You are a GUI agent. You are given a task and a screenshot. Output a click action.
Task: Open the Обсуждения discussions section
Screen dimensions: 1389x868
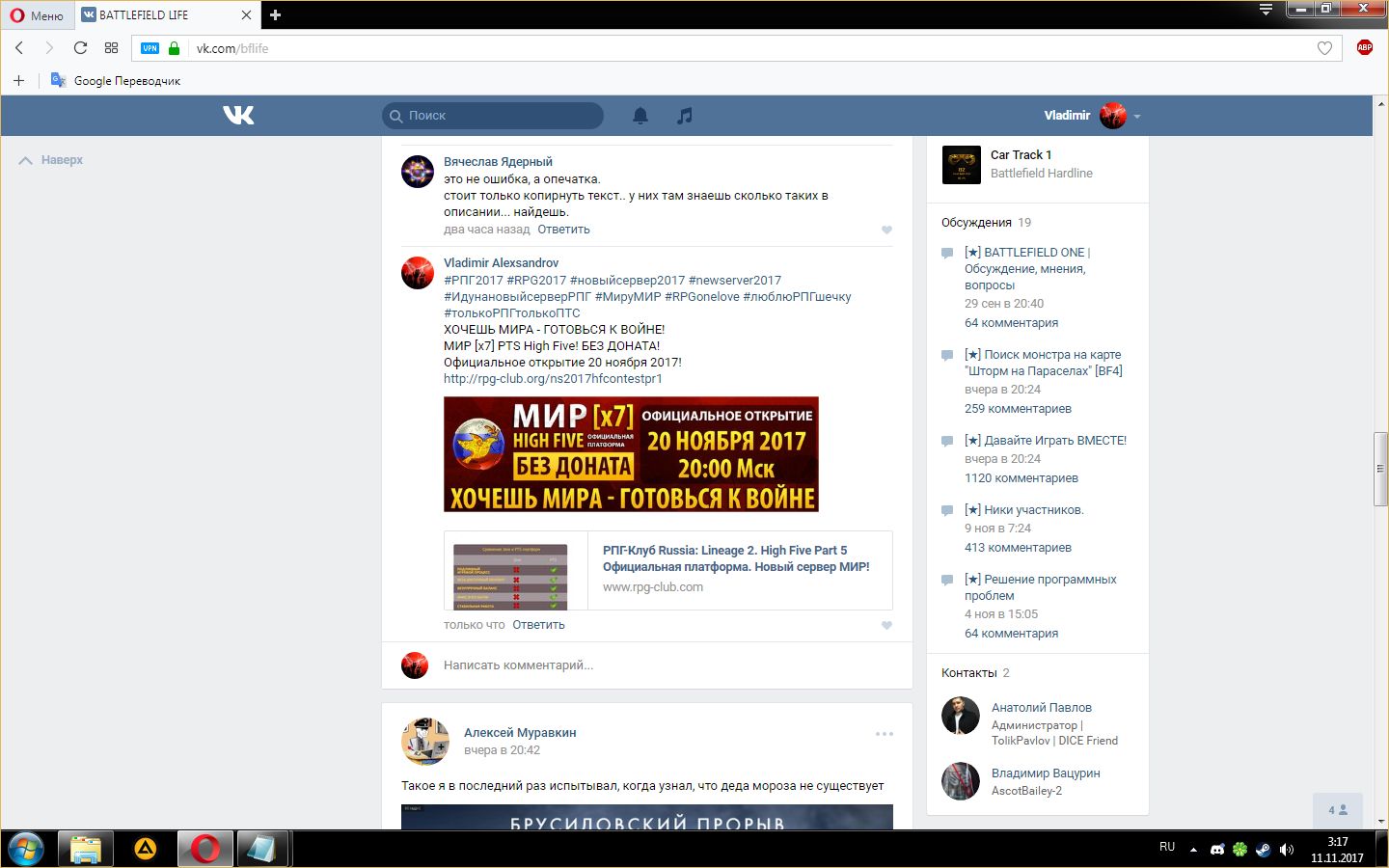coord(976,223)
